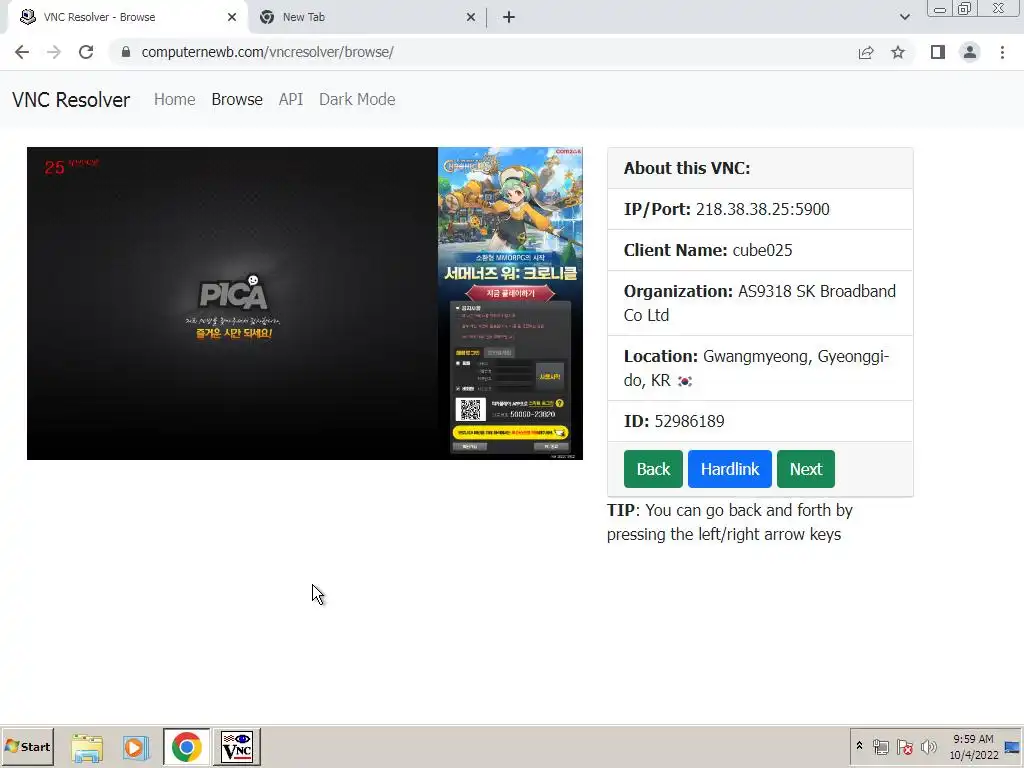This screenshot has width=1024, height=768.
Task: Open the browser side panel
Action: [x=938, y=52]
